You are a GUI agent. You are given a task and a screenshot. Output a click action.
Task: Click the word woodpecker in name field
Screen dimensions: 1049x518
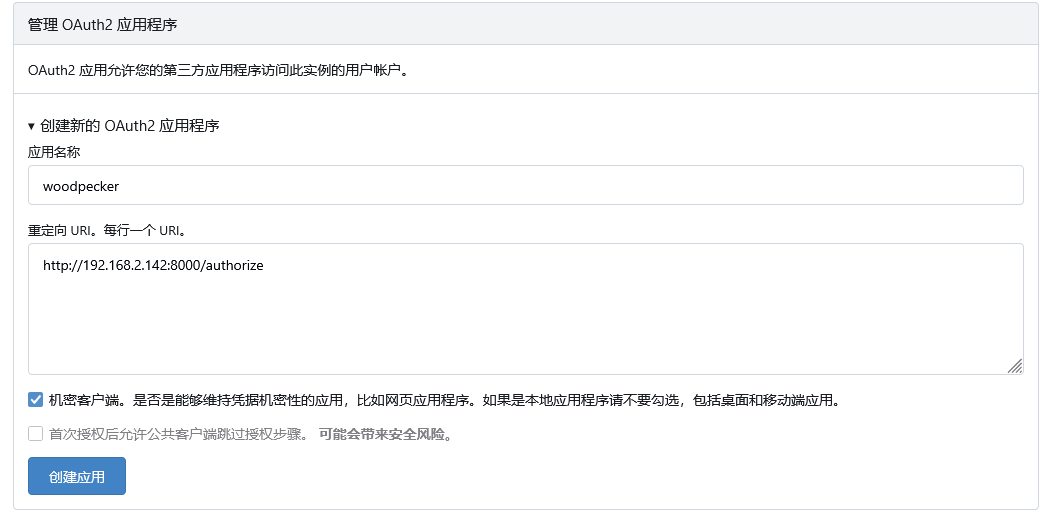tap(81, 186)
